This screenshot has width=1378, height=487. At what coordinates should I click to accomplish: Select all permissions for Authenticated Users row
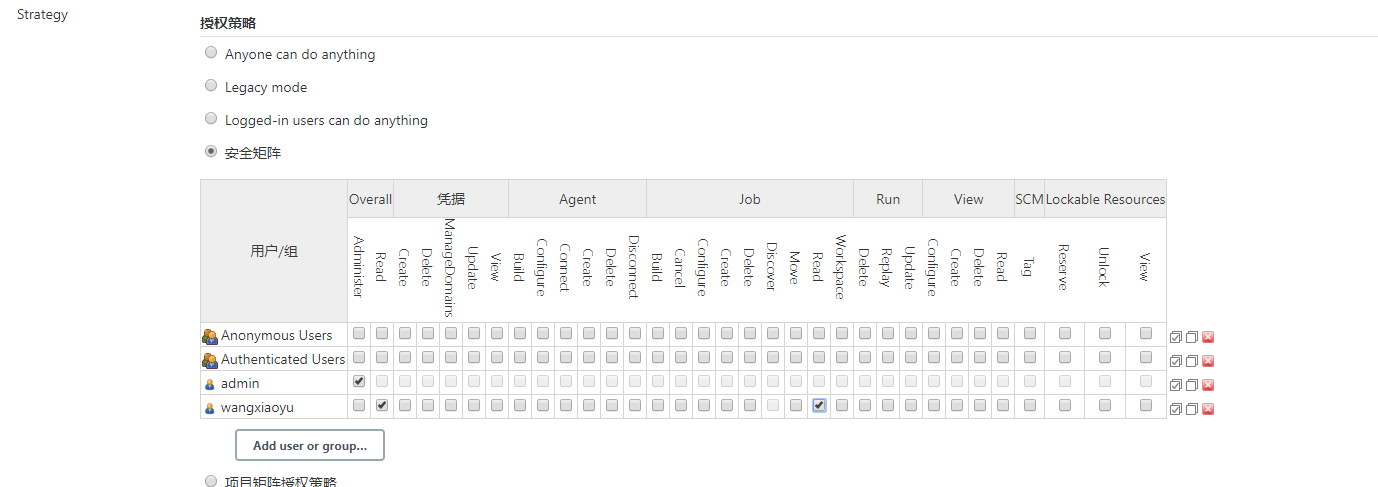(1176, 361)
